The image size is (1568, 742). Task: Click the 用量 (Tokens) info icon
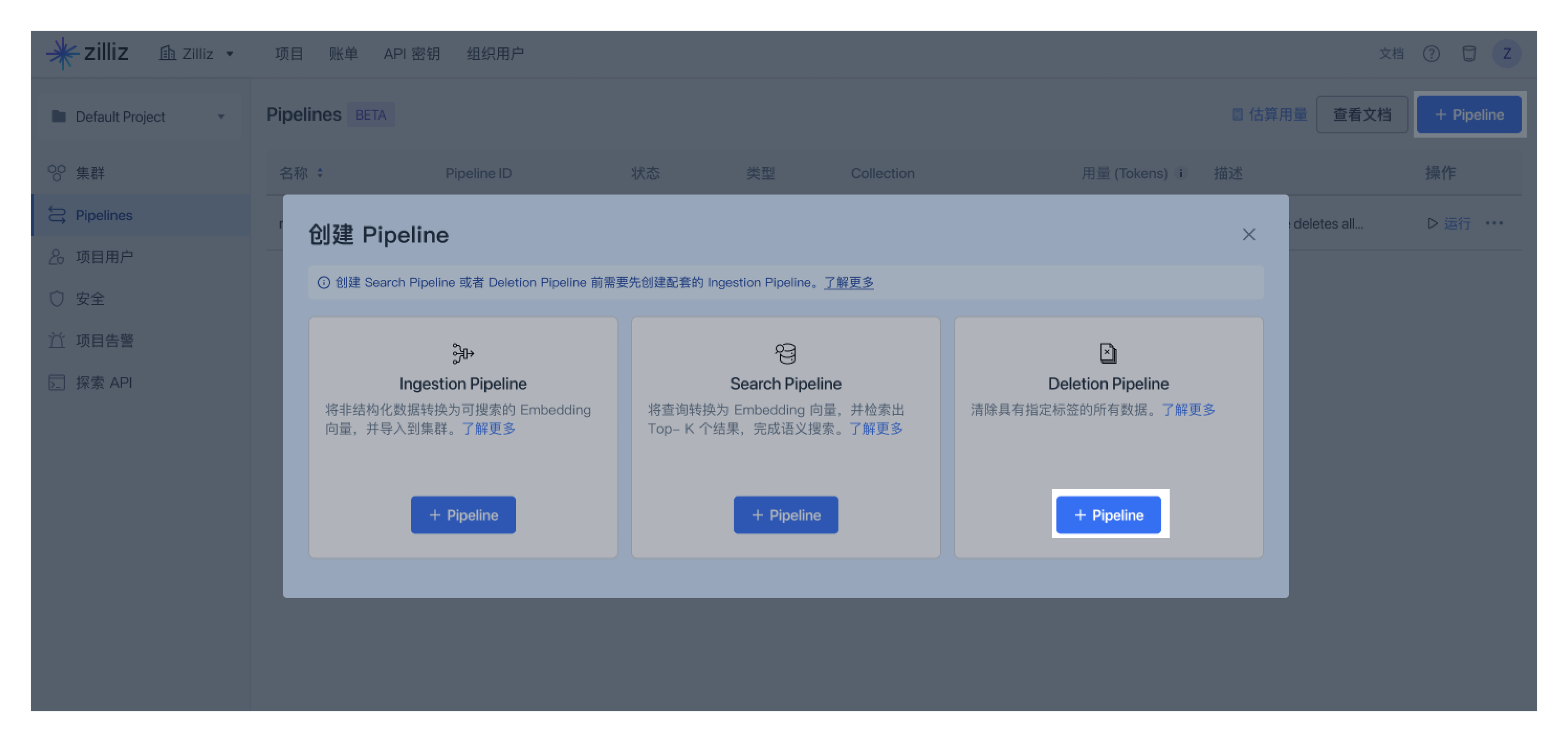pos(1181,173)
